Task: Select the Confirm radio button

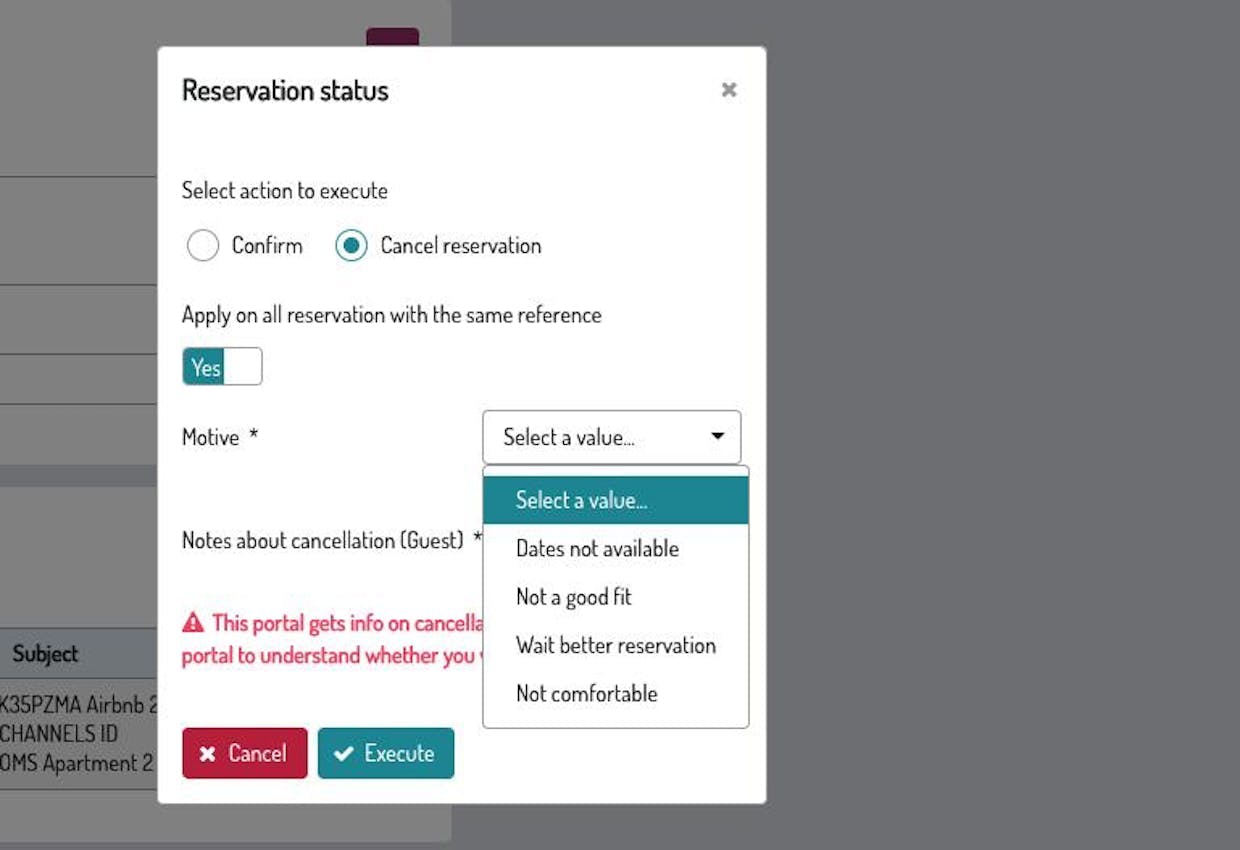Action: [203, 246]
